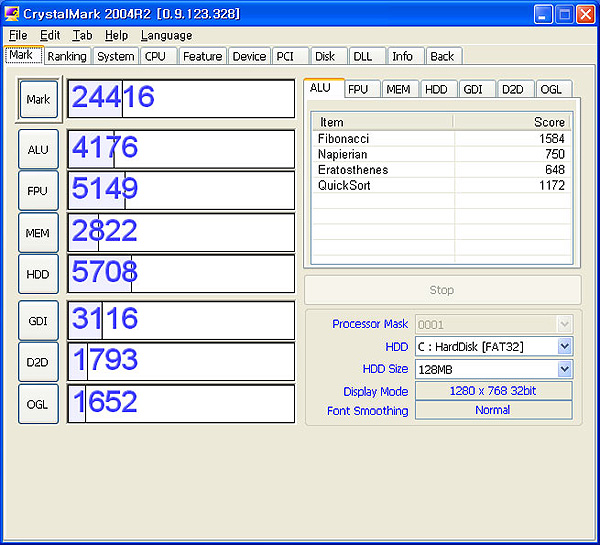Open the File menu

tap(18, 35)
